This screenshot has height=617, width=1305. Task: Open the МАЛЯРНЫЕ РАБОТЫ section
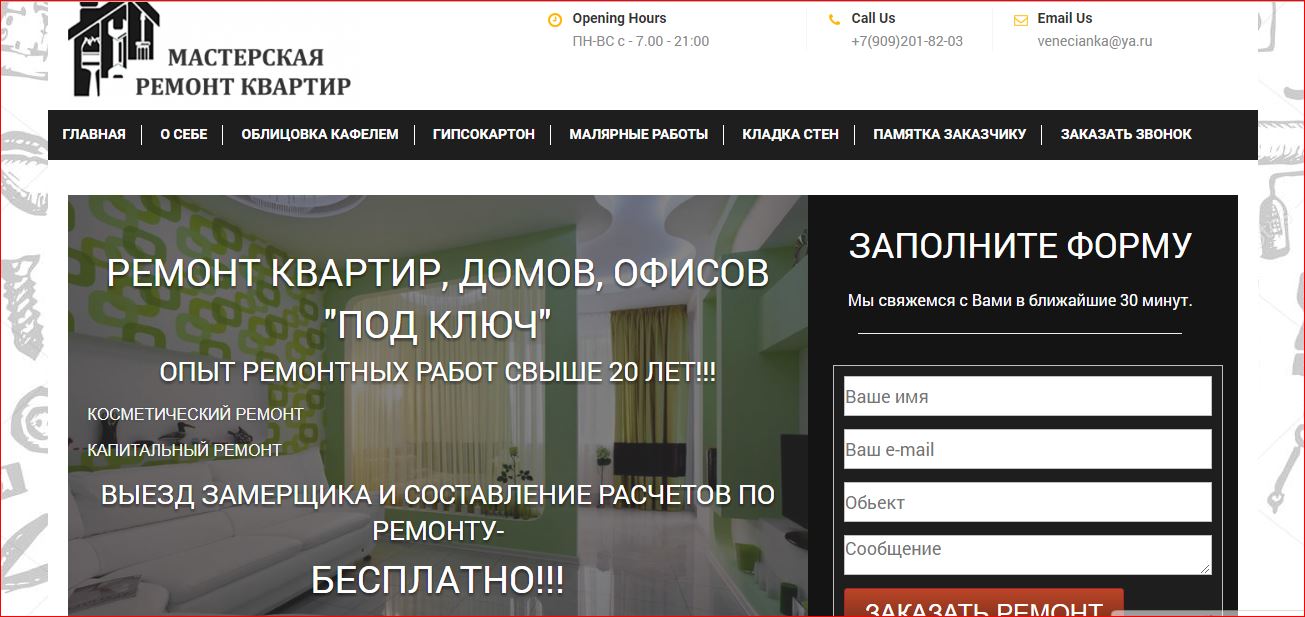click(x=639, y=134)
